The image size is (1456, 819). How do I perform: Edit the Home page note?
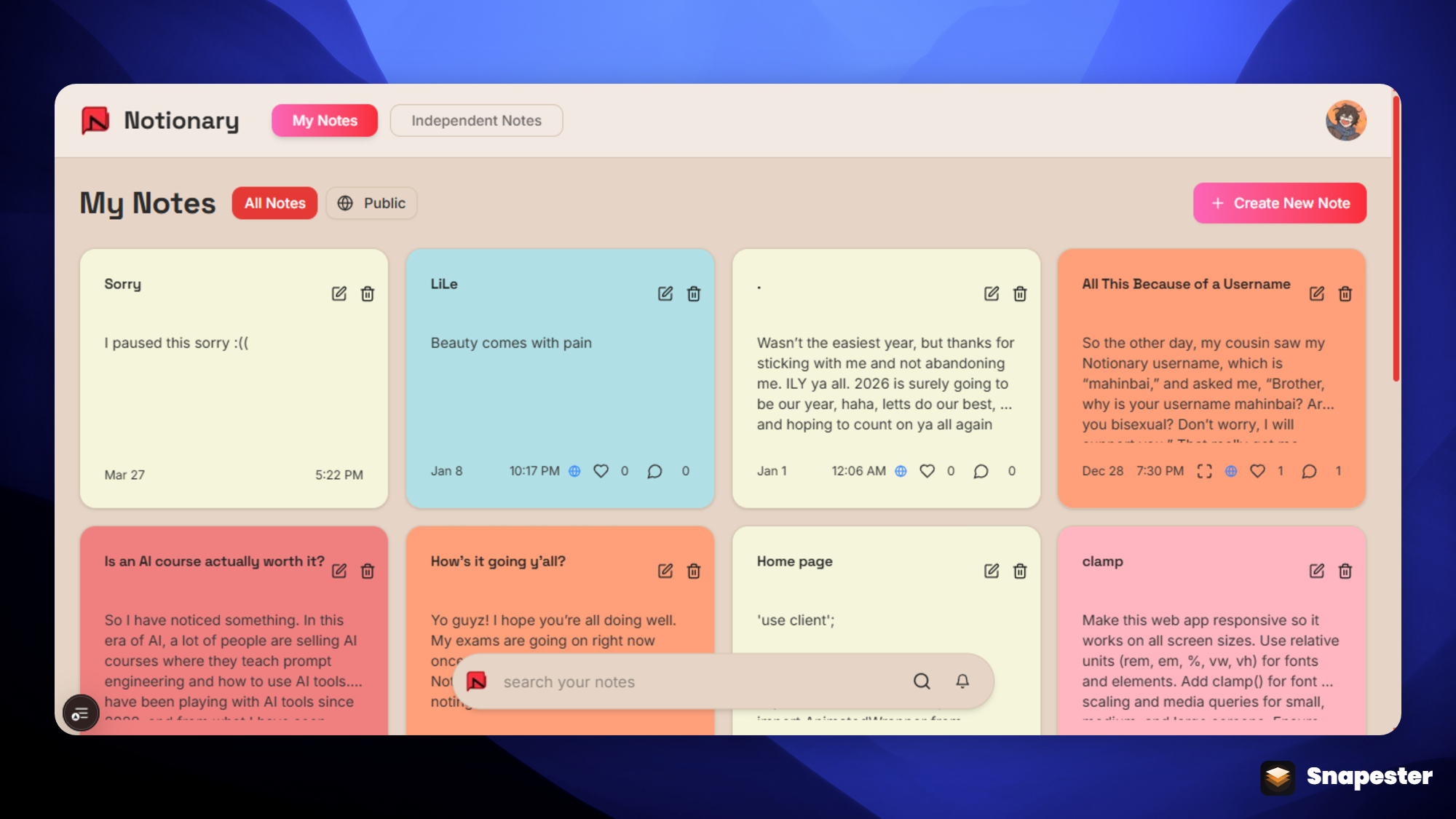[x=992, y=571]
